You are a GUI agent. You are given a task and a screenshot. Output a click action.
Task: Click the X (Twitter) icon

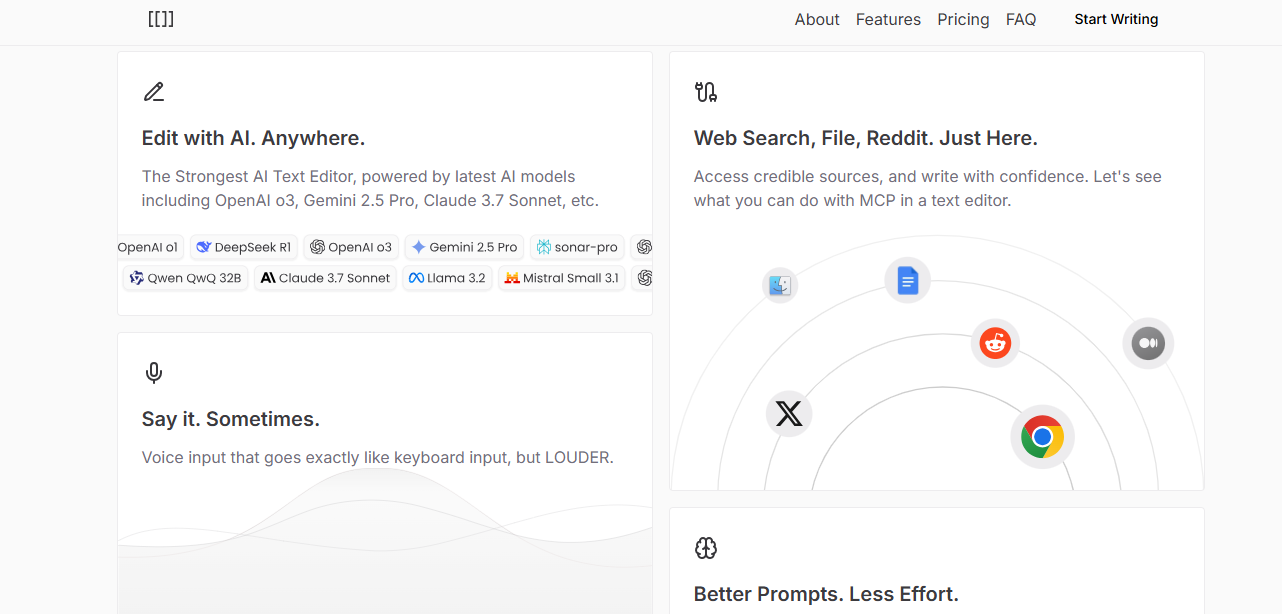click(x=789, y=414)
